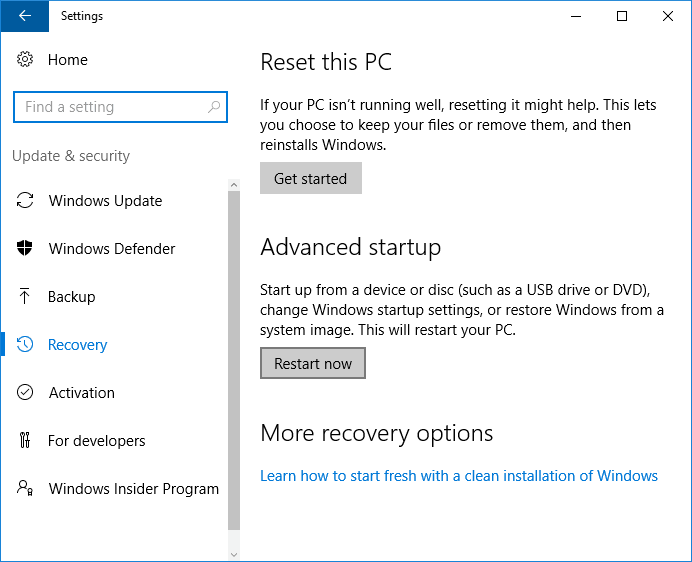Click the Windows Update refresh icon
Viewport: 692px width, 562px height.
[x=25, y=200]
